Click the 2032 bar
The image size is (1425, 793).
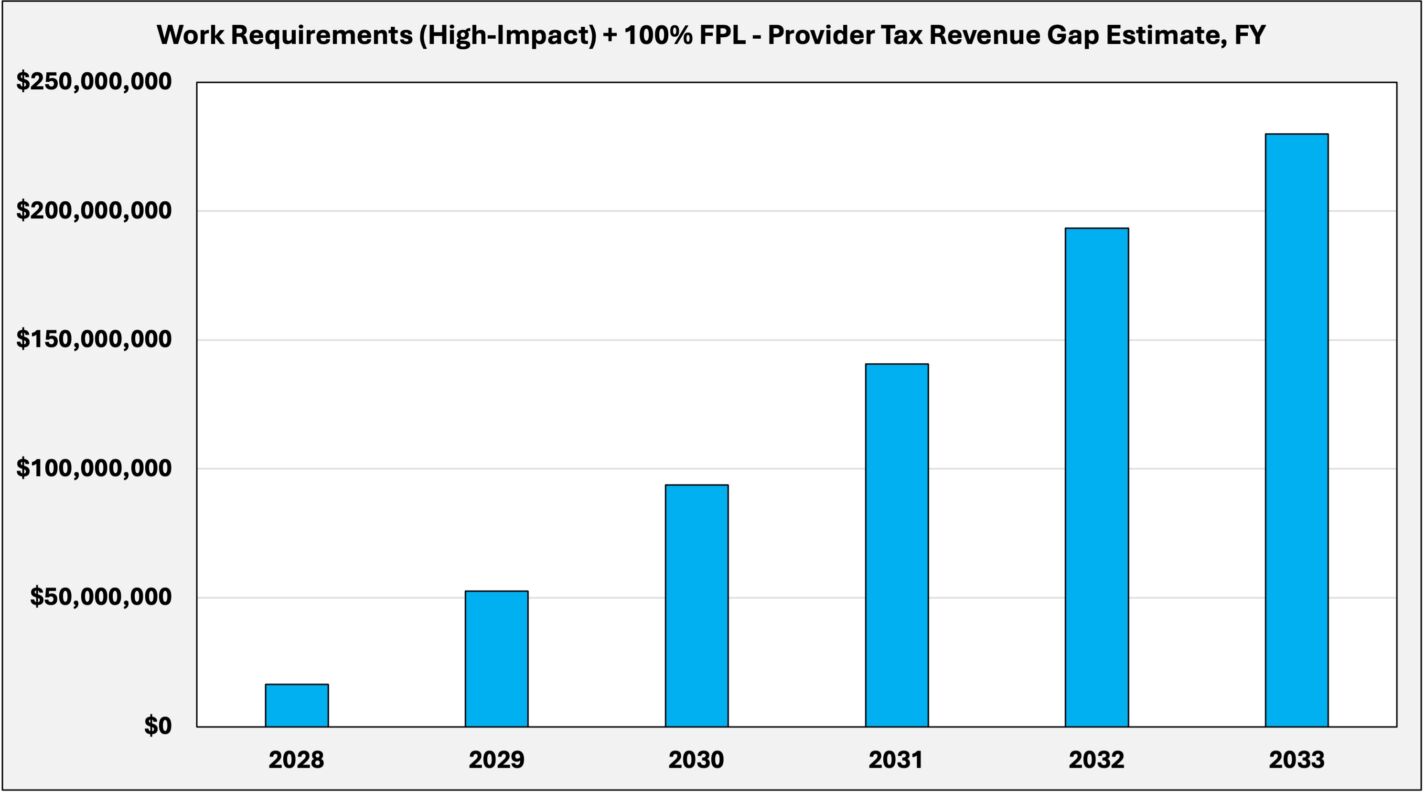[x=1096, y=477]
